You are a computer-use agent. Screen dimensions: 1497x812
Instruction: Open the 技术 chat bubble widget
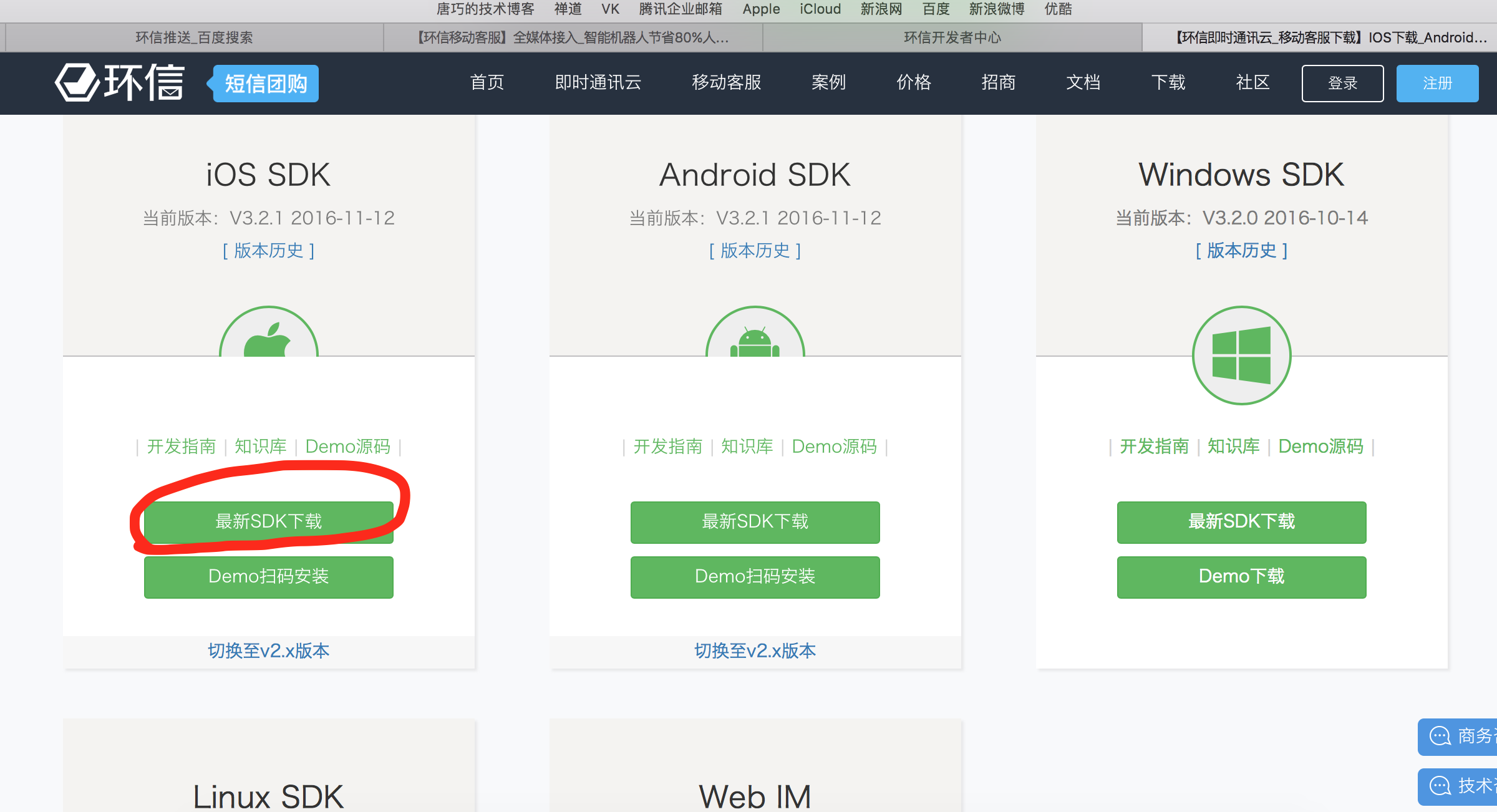coord(1458,786)
